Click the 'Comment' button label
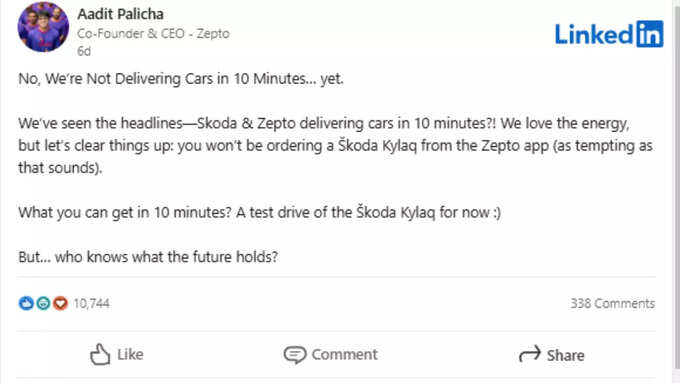 344,354
